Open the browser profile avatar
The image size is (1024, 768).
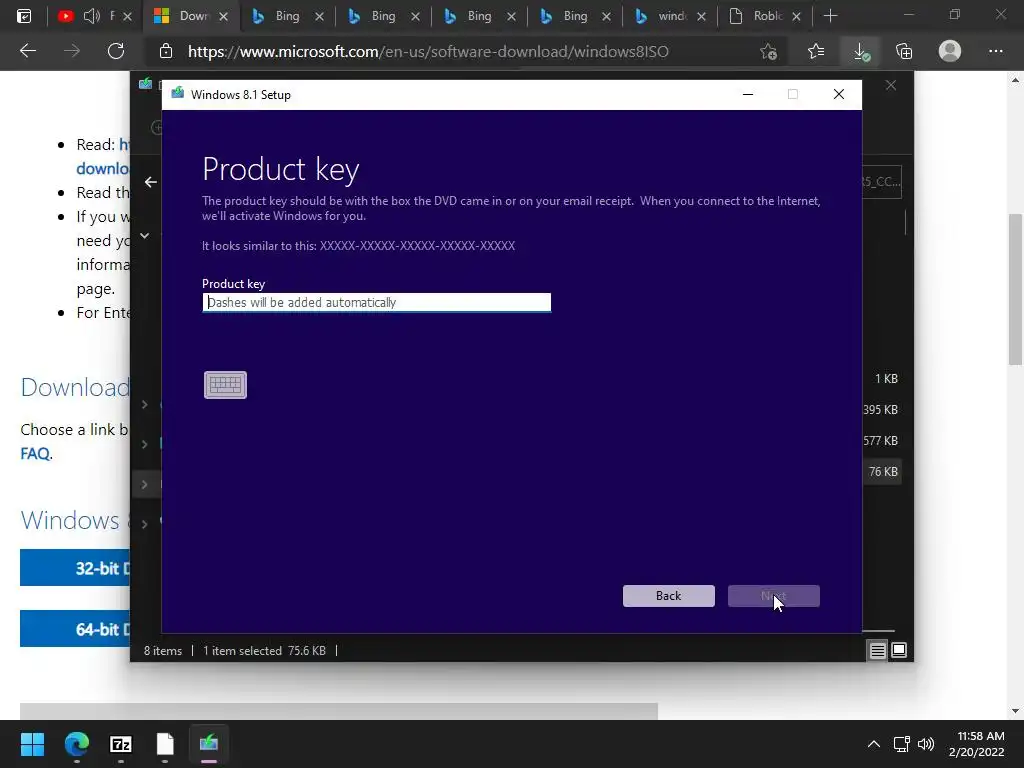[950, 51]
